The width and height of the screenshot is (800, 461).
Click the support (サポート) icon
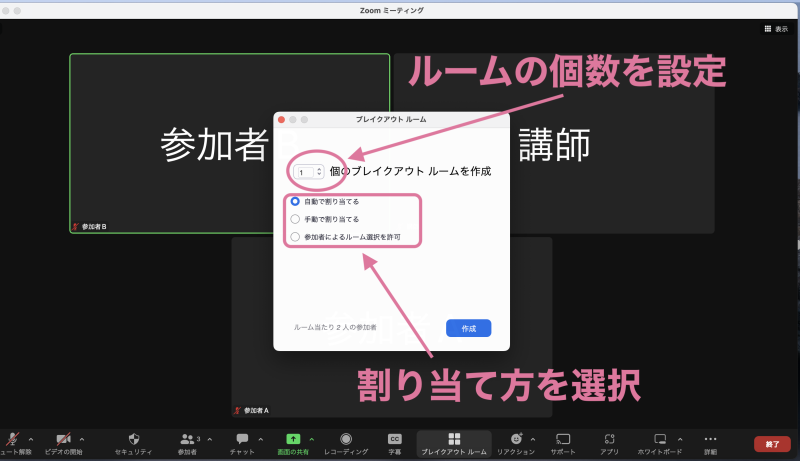(x=563, y=439)
